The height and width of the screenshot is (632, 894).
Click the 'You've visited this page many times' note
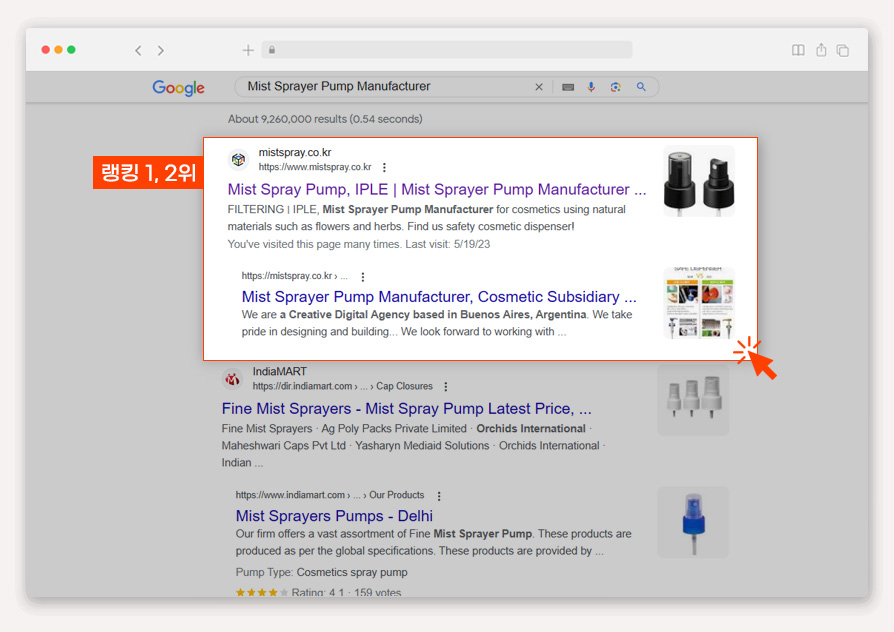click(x=359, y=244)
